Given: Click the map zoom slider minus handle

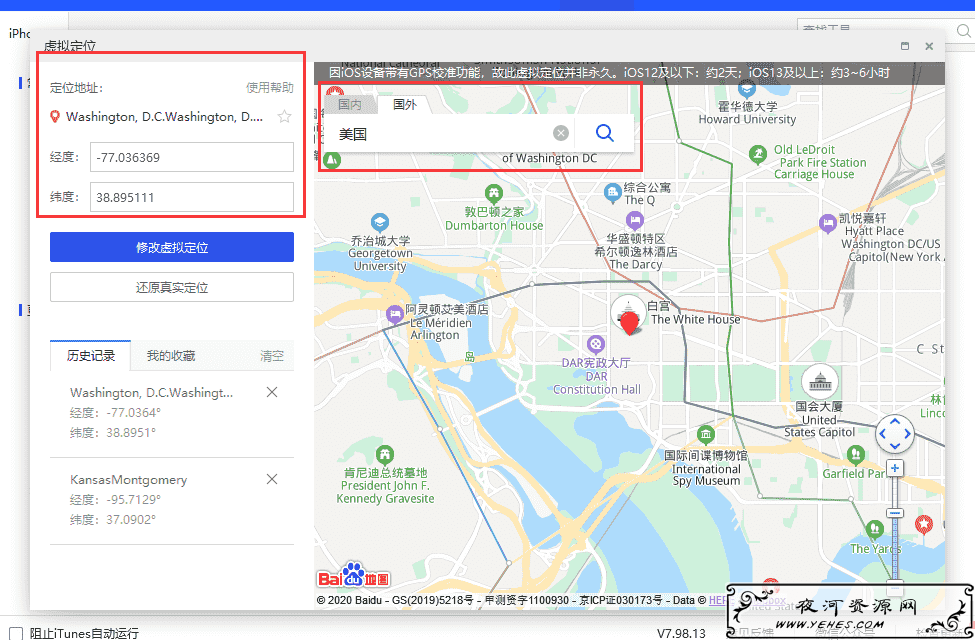Looking at the screenshot, I should 895,513.
